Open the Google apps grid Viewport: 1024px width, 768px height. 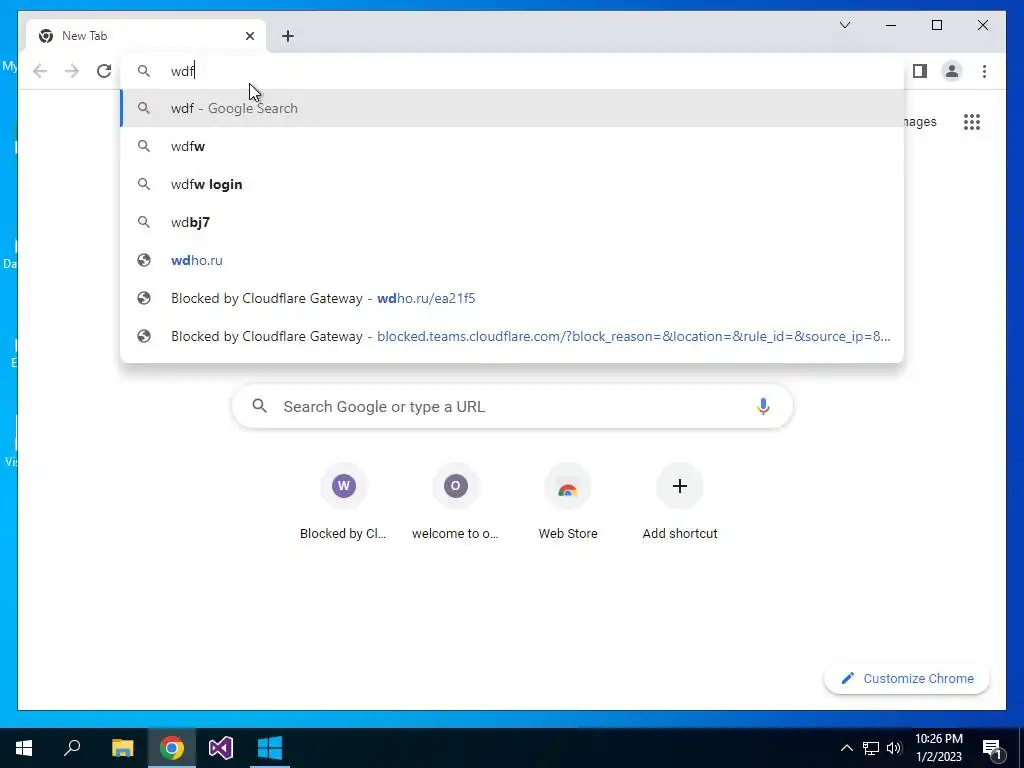pos(972,121)
